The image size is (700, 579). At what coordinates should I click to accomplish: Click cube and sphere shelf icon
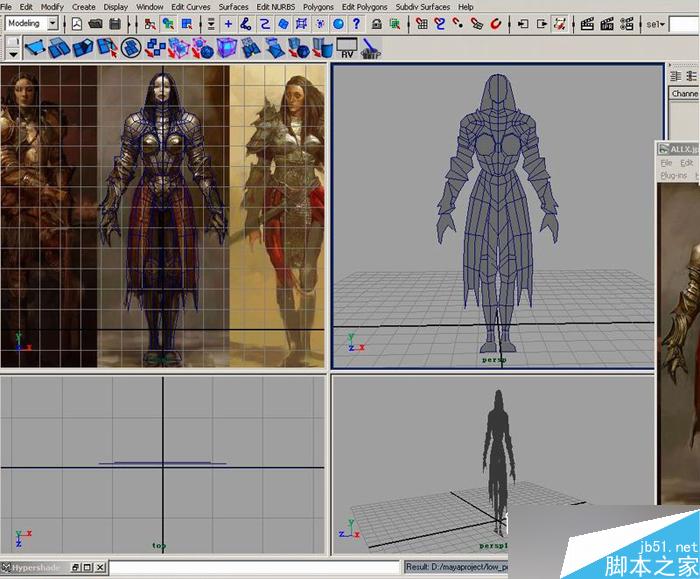[299, 48]
